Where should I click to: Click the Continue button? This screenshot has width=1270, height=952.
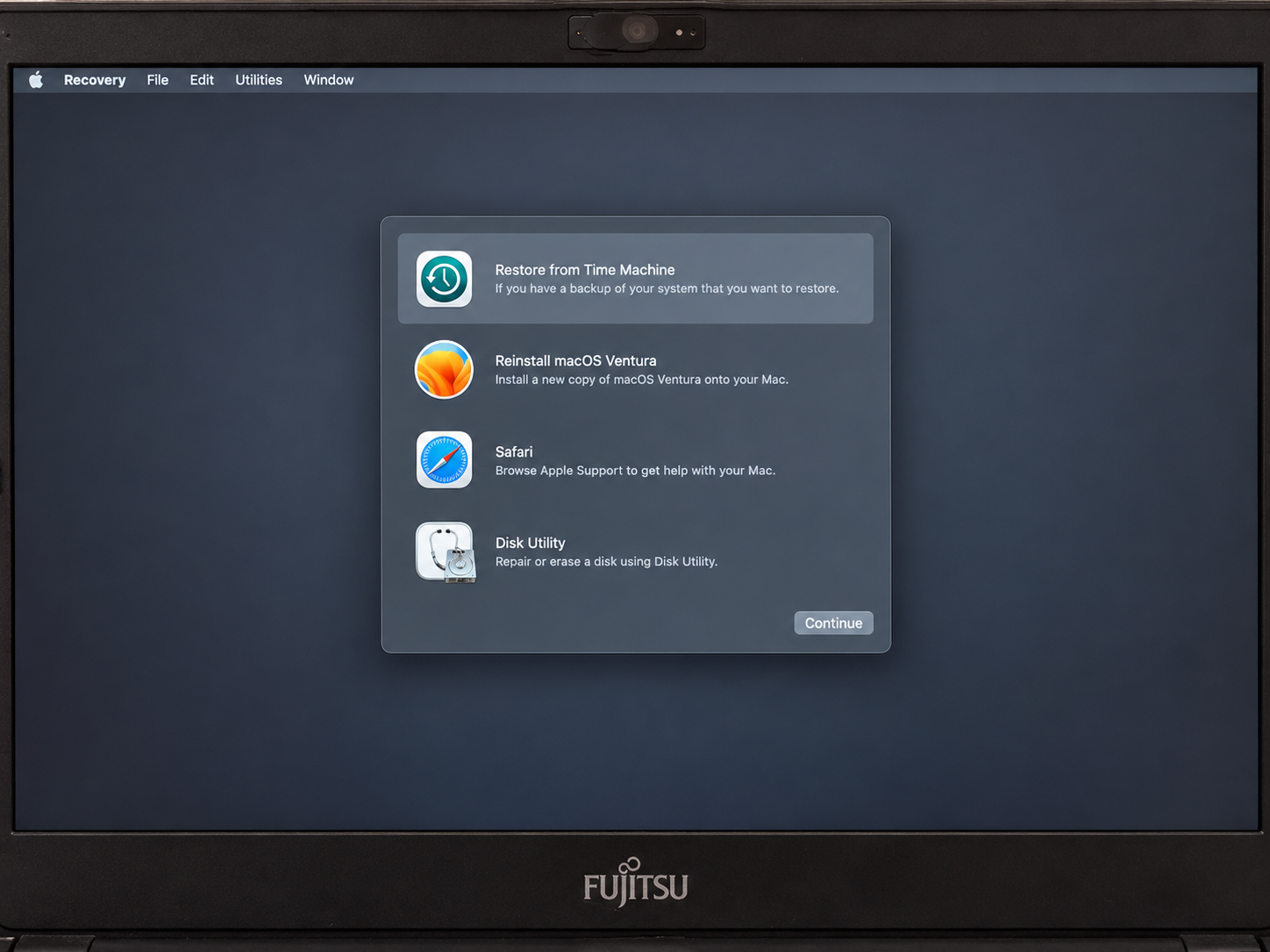[x=833, y=623]
